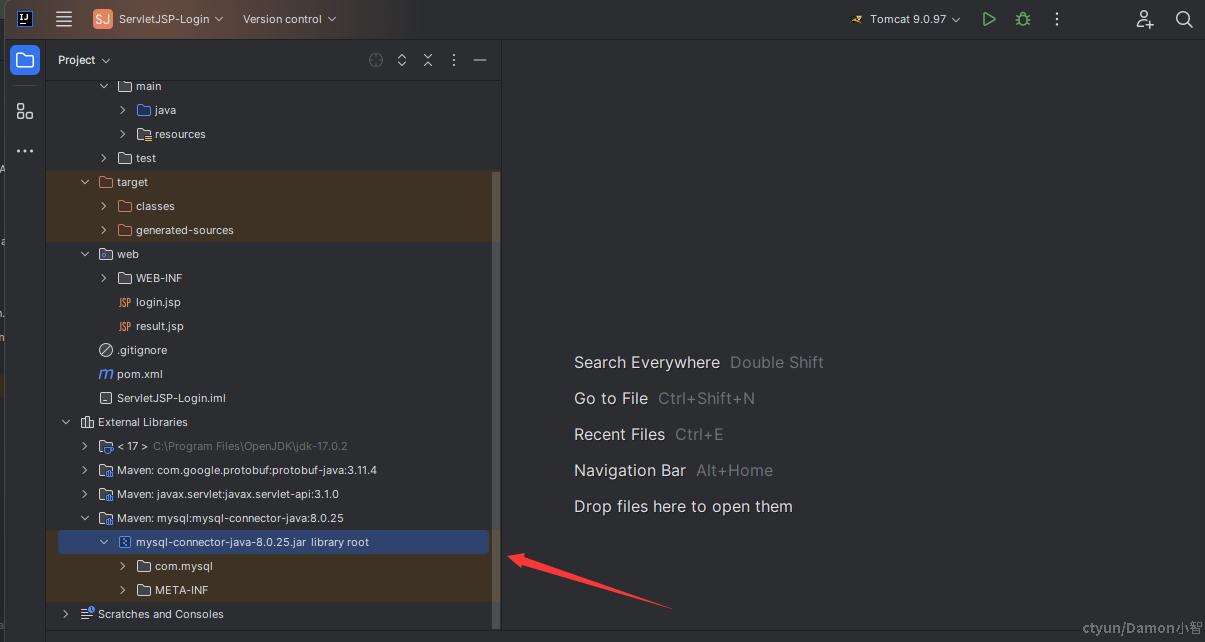1205x642 pixels.
Task: Expand all in Project panel
Action: pyautogui.click(x=402, y=60)
